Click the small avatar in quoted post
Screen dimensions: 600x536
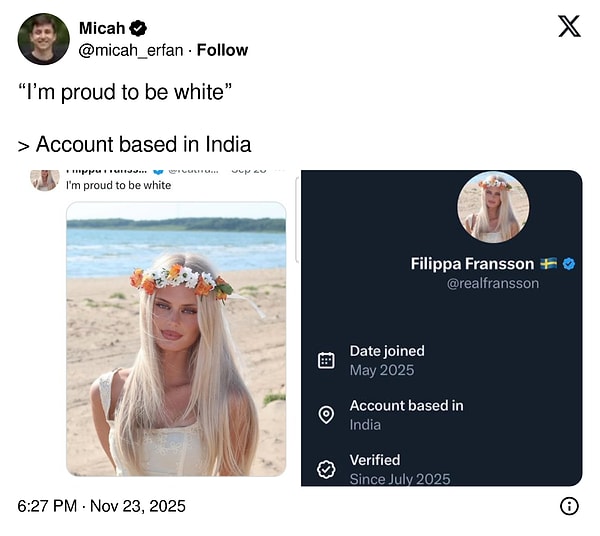[44, 180]
